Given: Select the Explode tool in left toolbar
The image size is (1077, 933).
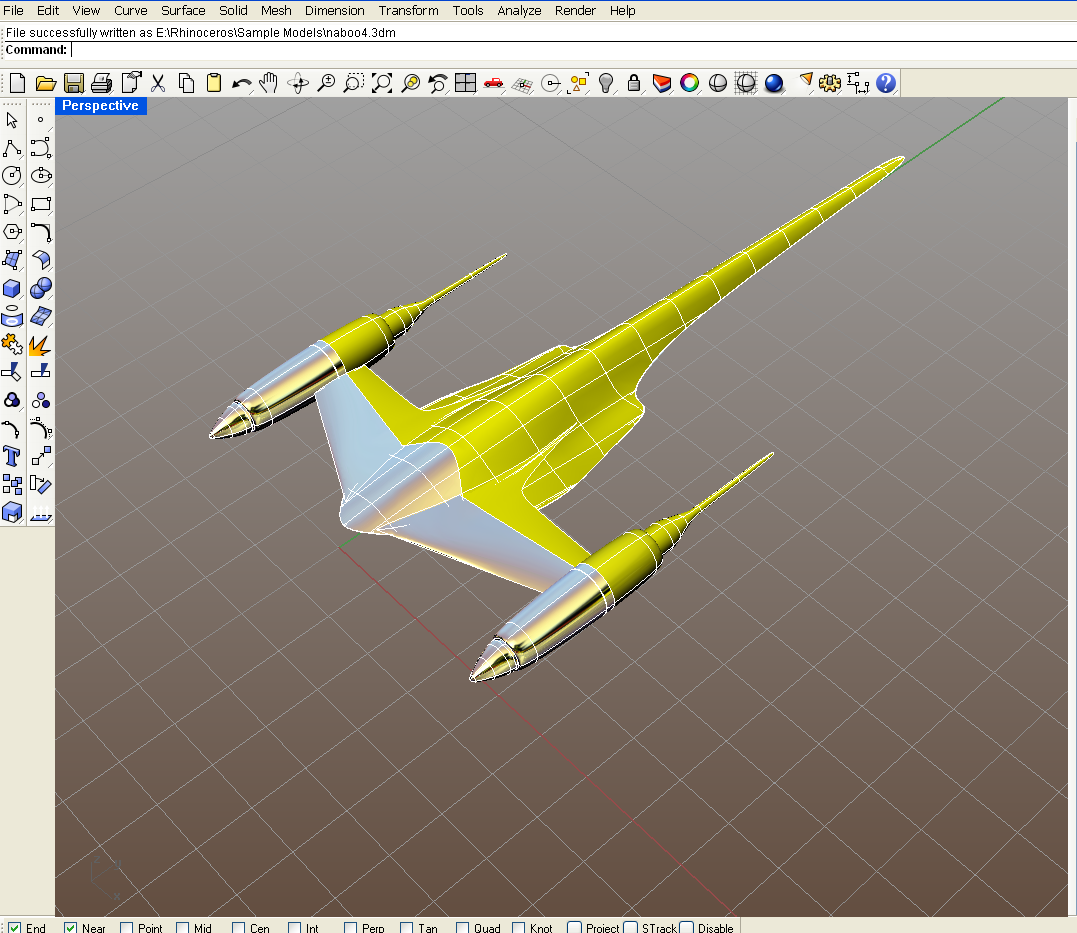Looking at the screenshot, I should tap(39, 345).
